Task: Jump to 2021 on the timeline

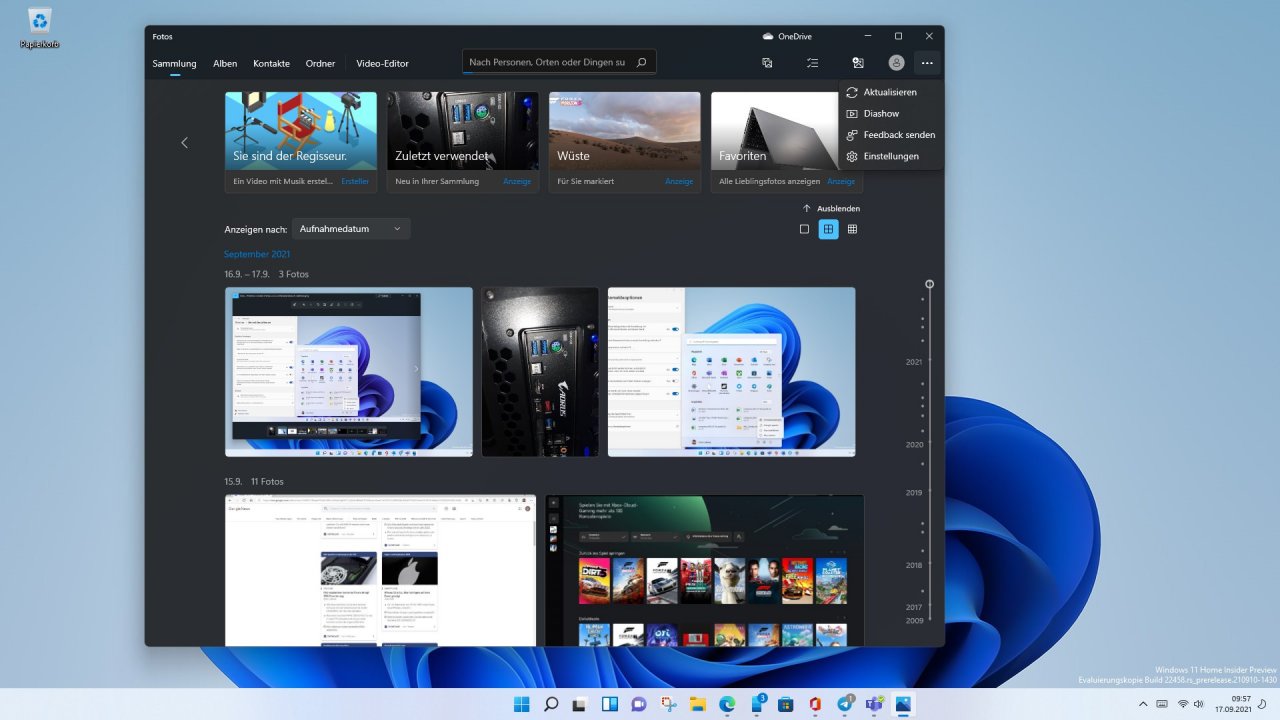Action: (x=914, y=362)
